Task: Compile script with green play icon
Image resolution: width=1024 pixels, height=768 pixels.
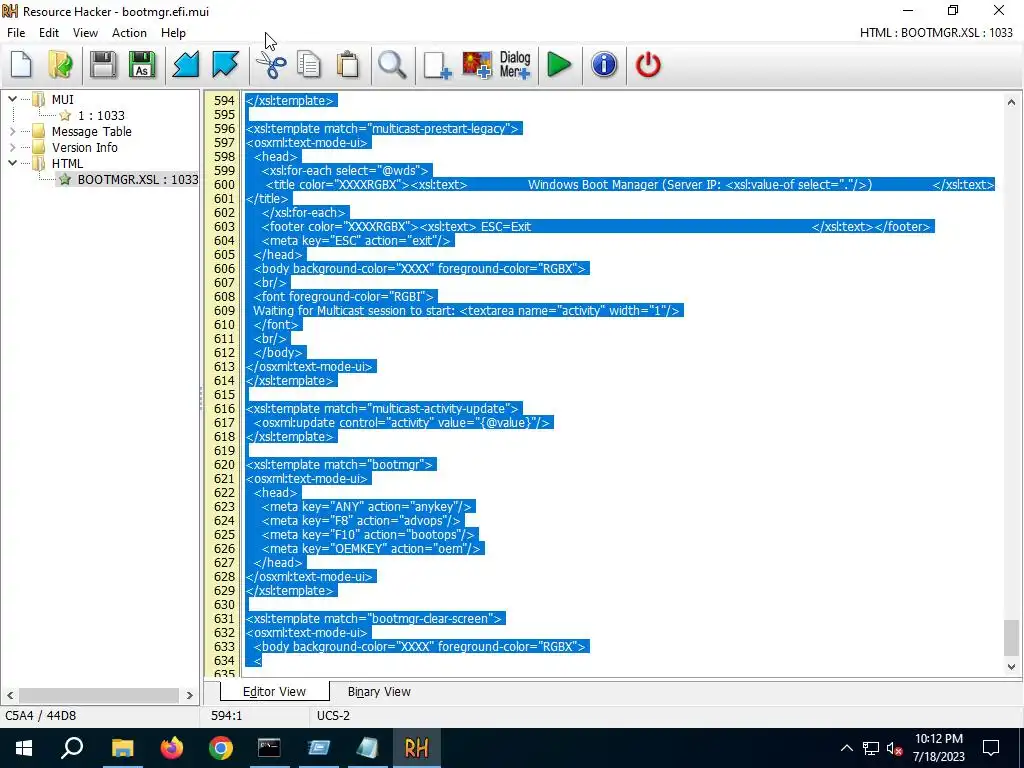Action: [x=559, y=65]
